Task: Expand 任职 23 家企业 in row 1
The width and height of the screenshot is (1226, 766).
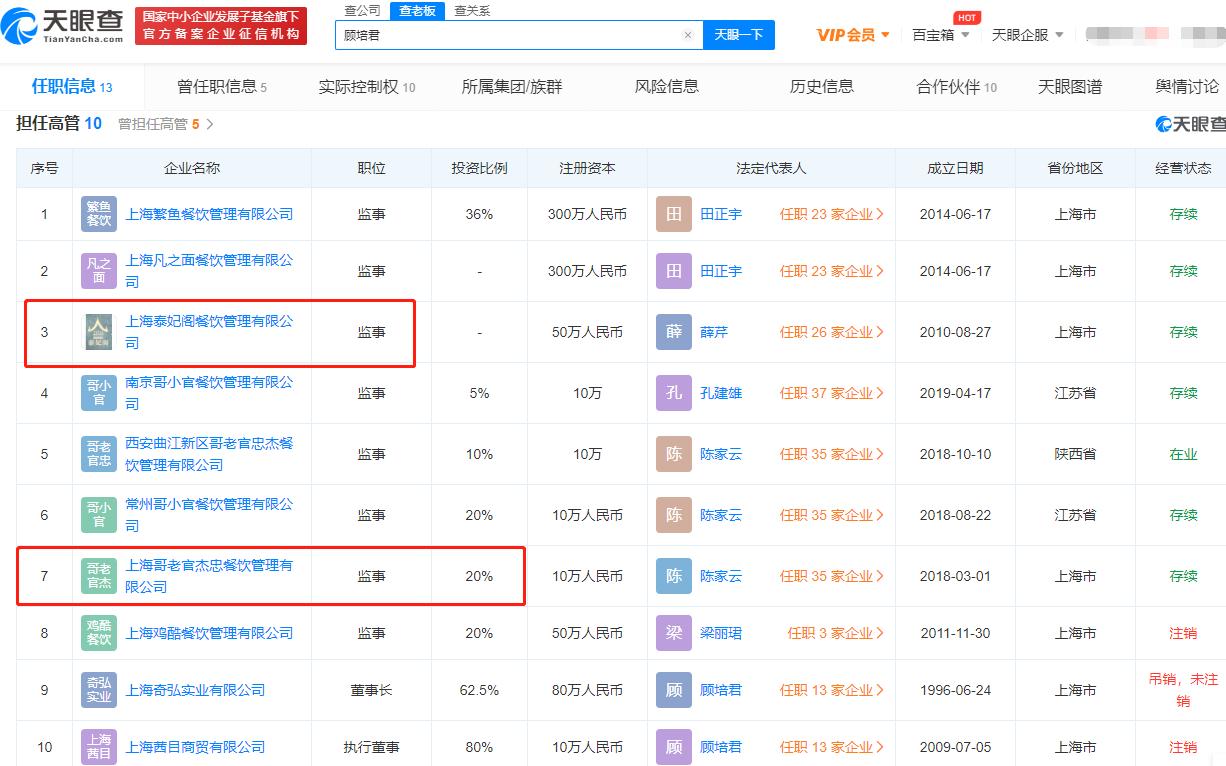Action: coord(832,214)
